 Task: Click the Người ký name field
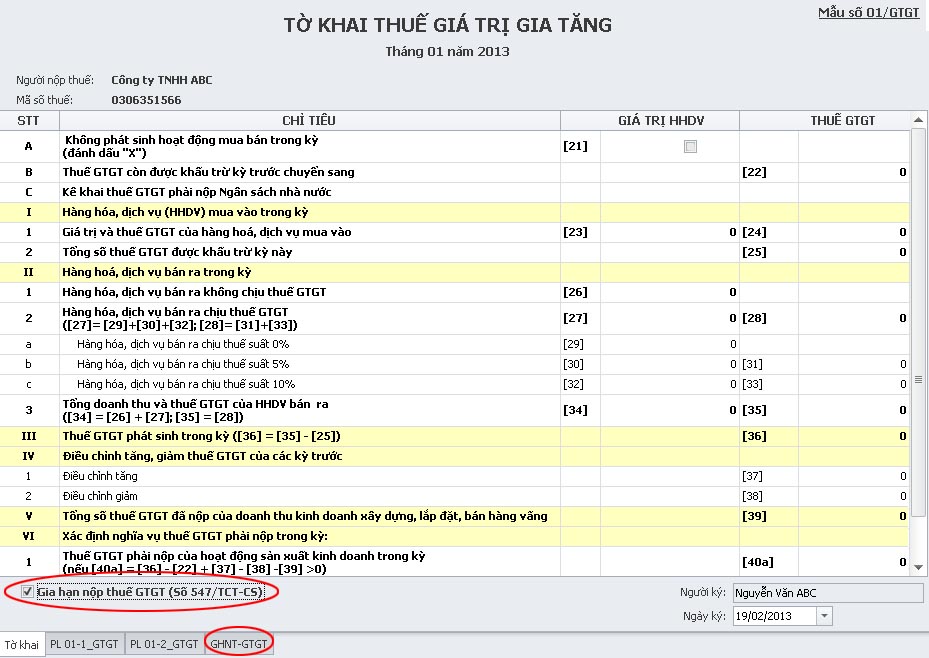(828, 593)
